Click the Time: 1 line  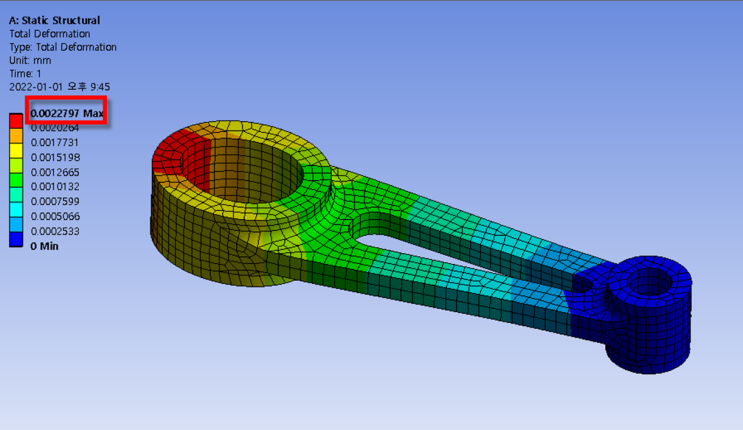25,73
